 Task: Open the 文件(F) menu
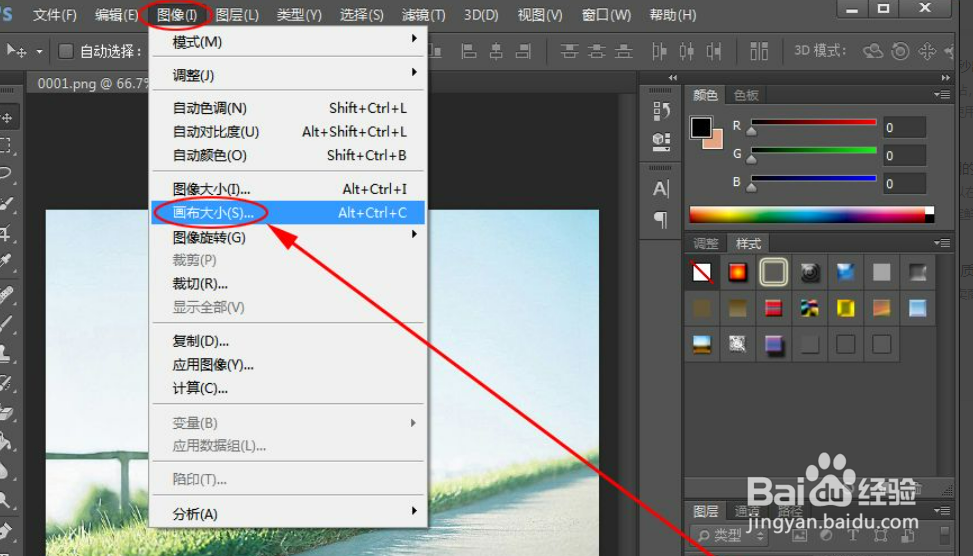pyautogui.click(x=55, y=15)
